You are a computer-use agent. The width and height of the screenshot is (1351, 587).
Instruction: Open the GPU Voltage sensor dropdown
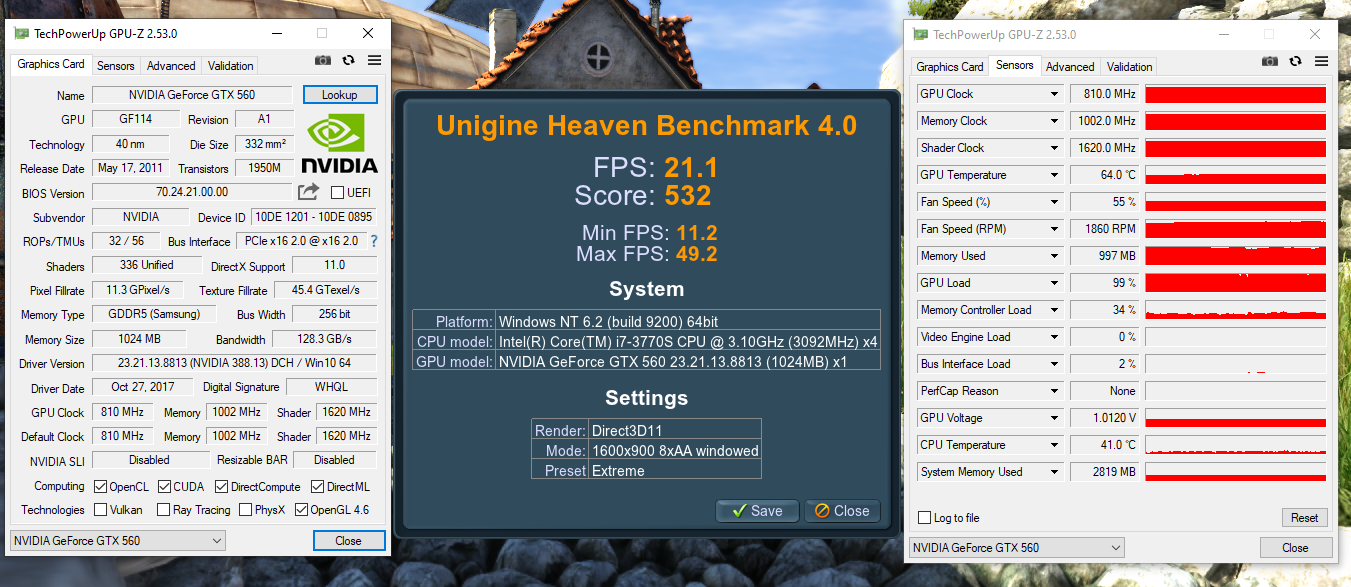pyautogui.click(x=1054, y=418)
